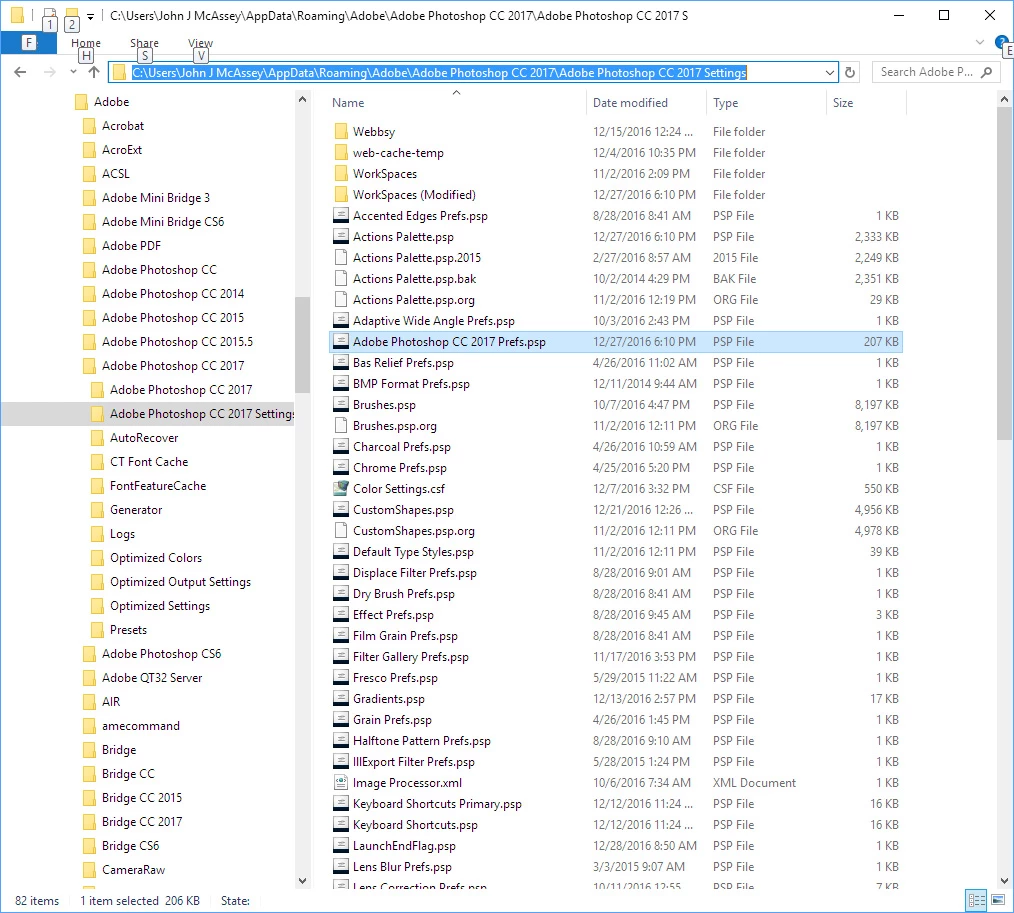Click the CustomShapes.psp file icon

[x=341, y=510]
